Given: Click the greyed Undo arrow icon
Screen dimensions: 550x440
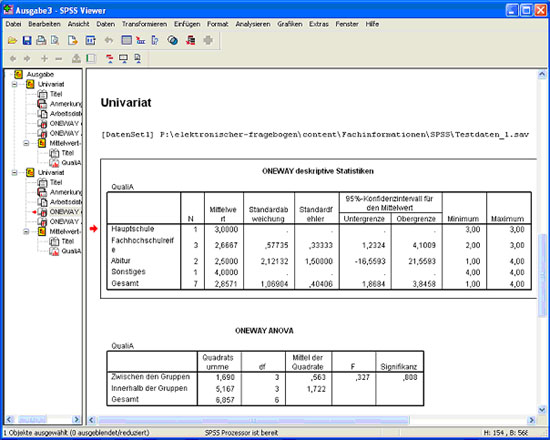Looking at the screenshot, I should point(109,41).
